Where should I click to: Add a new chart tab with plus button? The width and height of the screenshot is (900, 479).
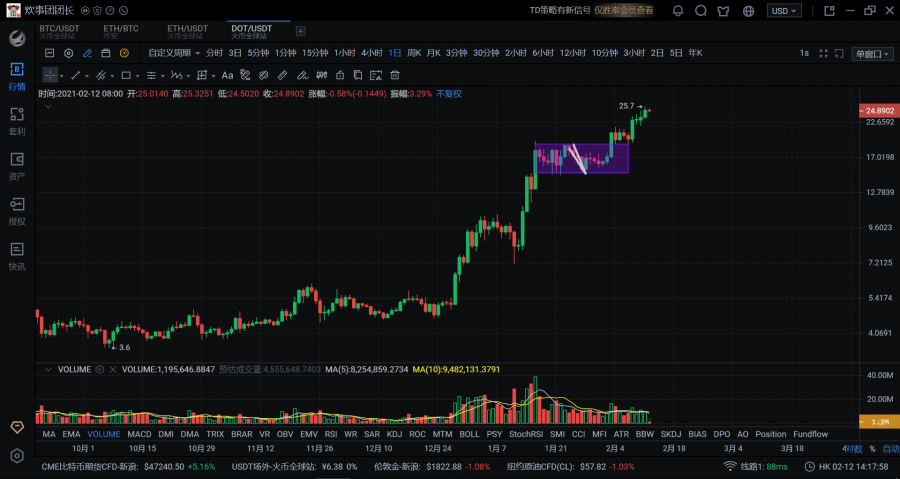pyautogui.click(x=300, y=31)
